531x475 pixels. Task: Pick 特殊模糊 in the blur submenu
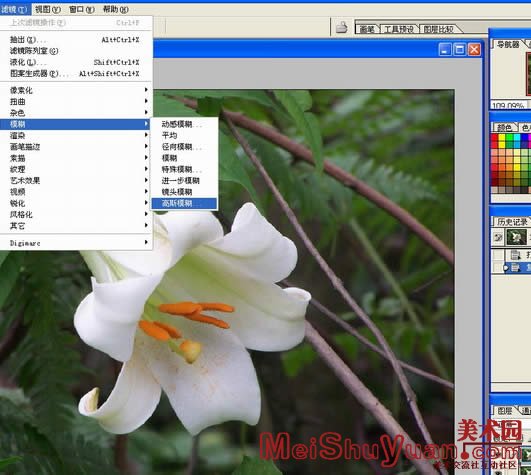pyautogui.click(x=184, y=169)
